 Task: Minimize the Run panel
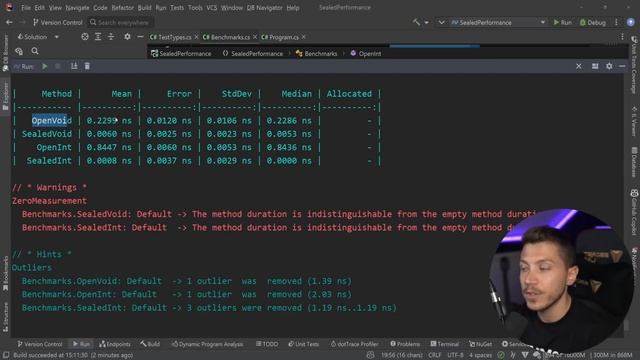[622, 66]
